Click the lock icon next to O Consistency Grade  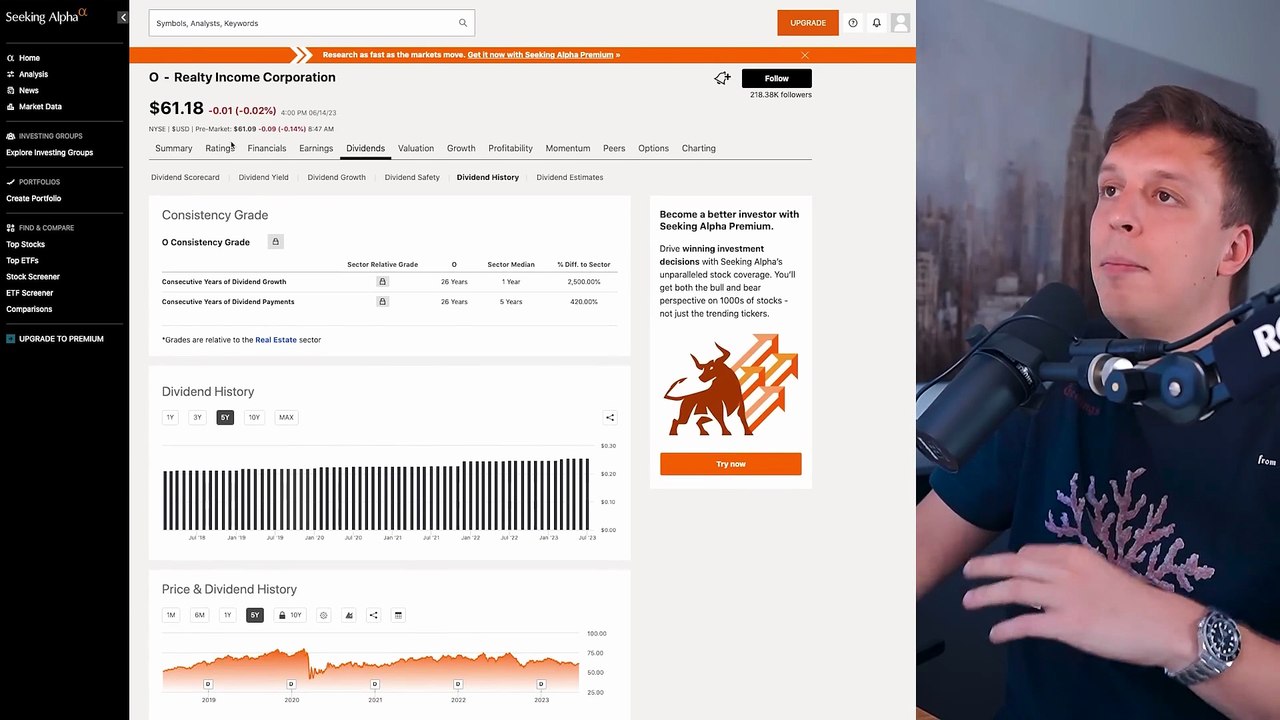click(275, 242)
